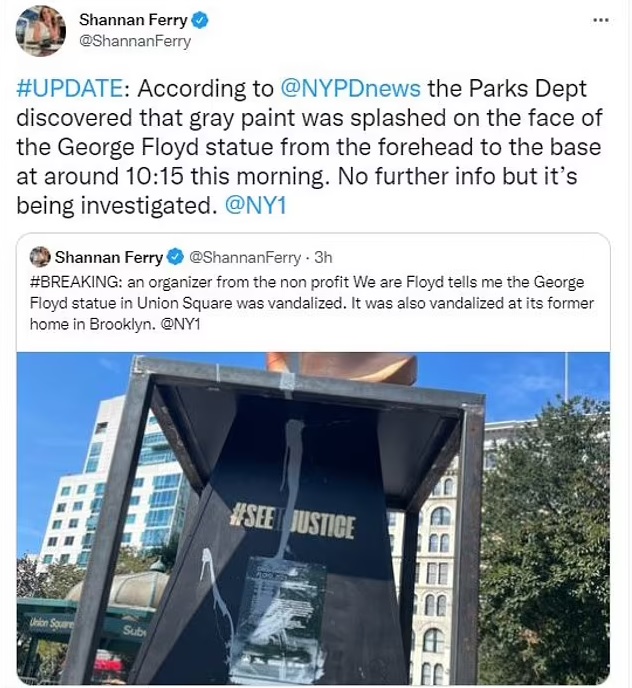632x688 pixels.
Task: Open the quoted tweet body text
Action: (x=312, y=303)
